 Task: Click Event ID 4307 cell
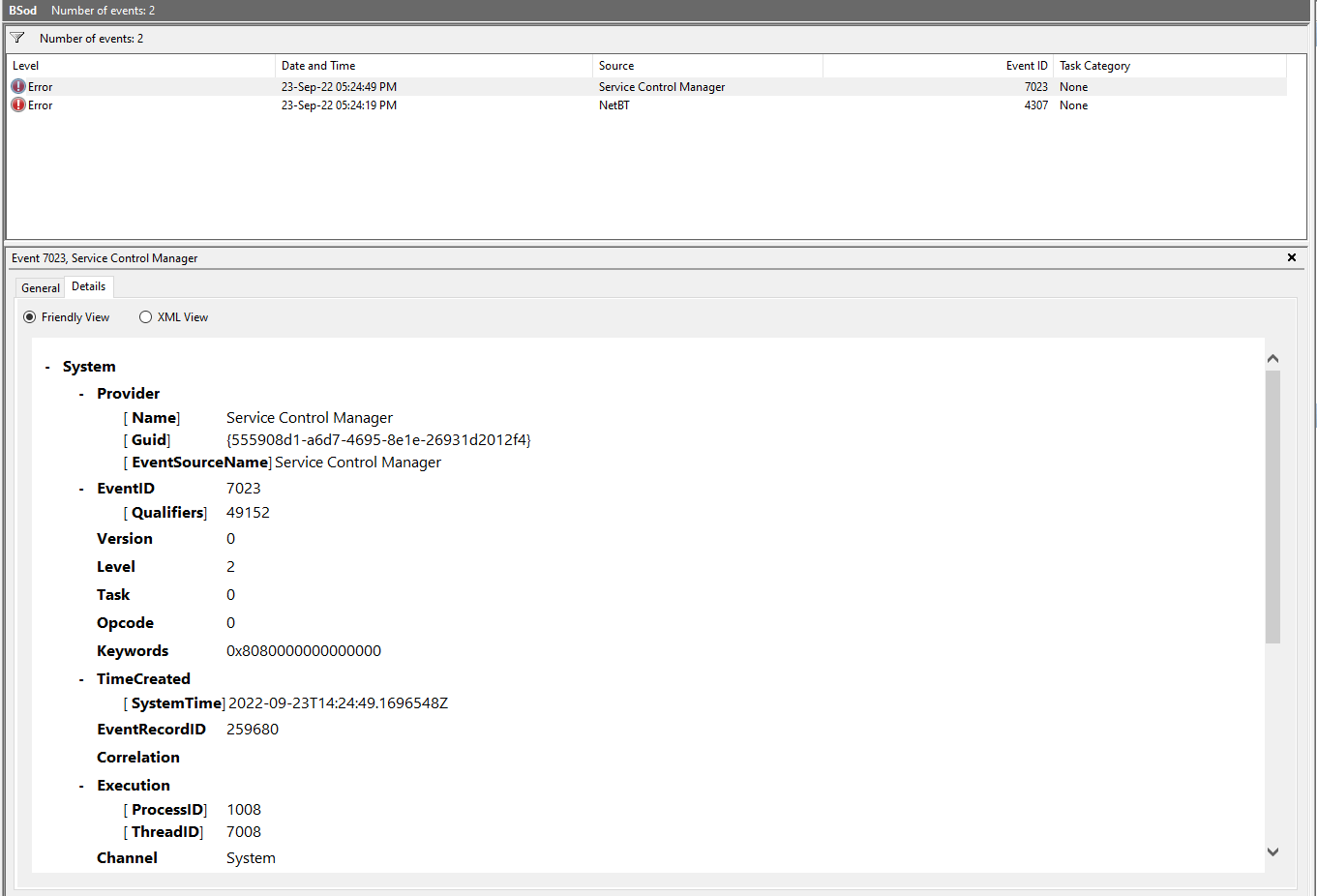point(1035,105)
